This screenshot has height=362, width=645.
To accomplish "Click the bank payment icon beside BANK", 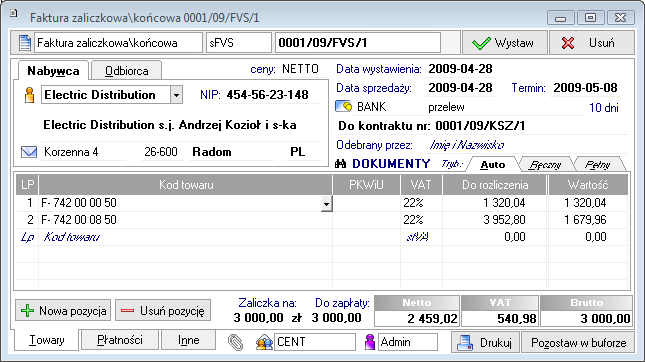I will [x=343, y=107].
